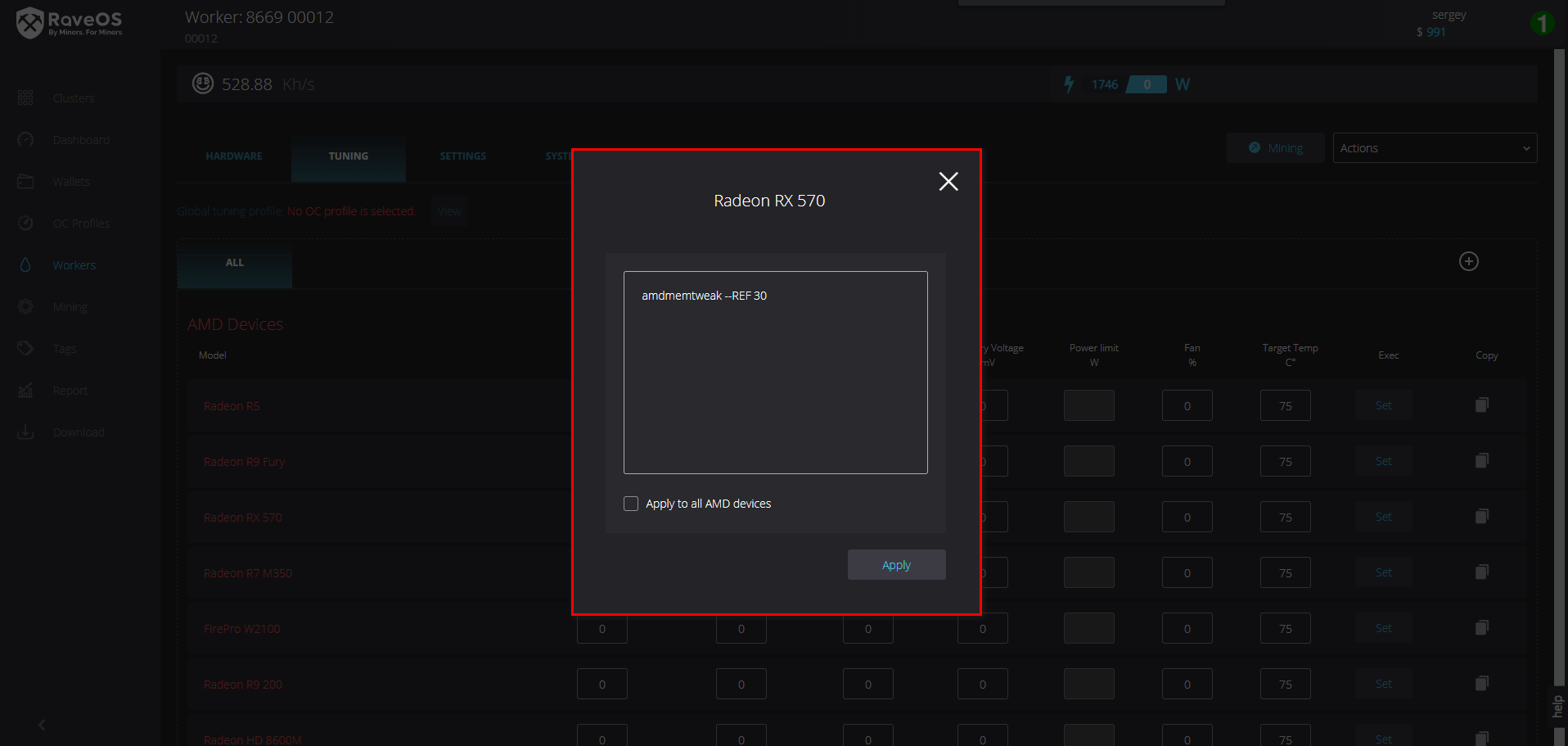
Task: Click Fan field for Radeon R9 200
Action: [1187, 684]
